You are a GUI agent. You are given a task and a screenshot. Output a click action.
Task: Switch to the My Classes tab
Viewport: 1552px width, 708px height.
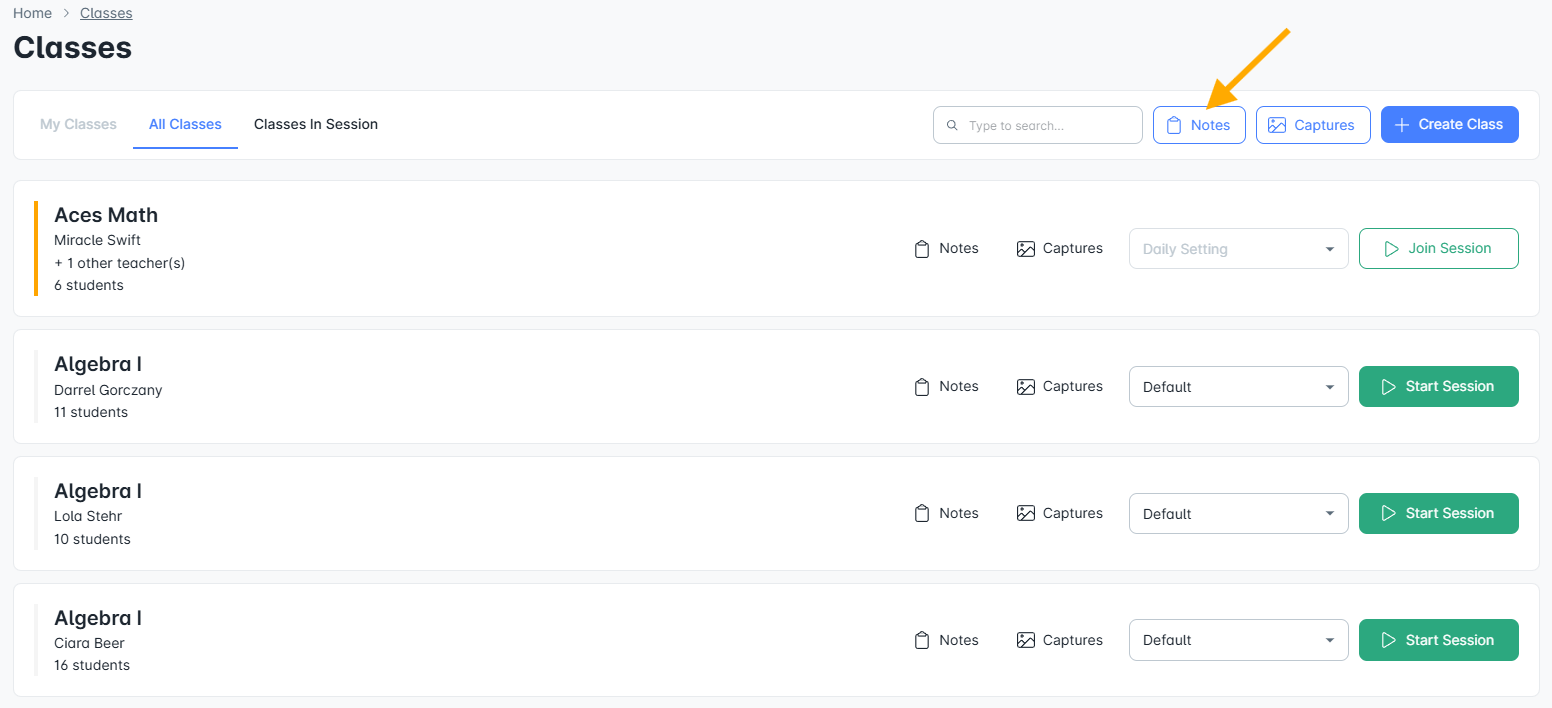(x=78, y=125)
